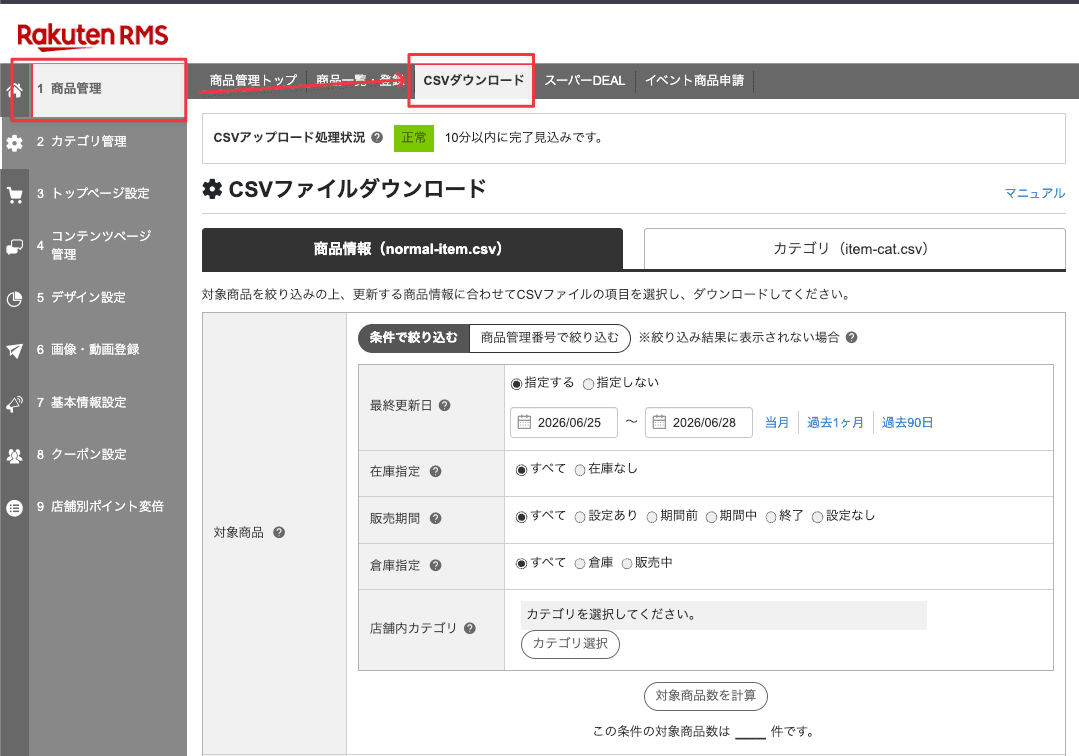The width and height of the screenshot is (1079, 756).
Task: Open help icon next to 店舗内カテゴリ
Action: click(469, 628)
